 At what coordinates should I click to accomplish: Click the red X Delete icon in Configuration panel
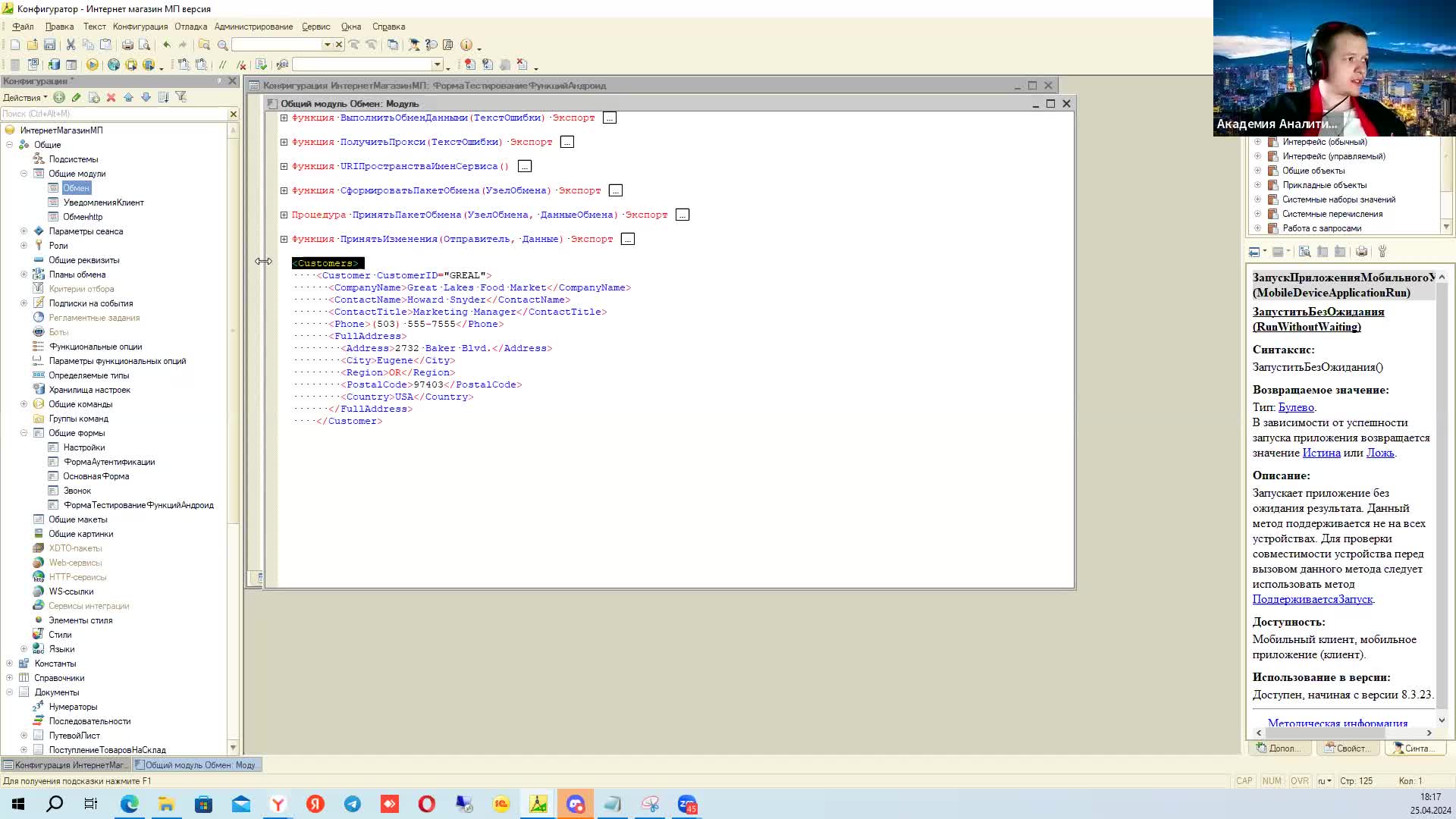point(111,97)
